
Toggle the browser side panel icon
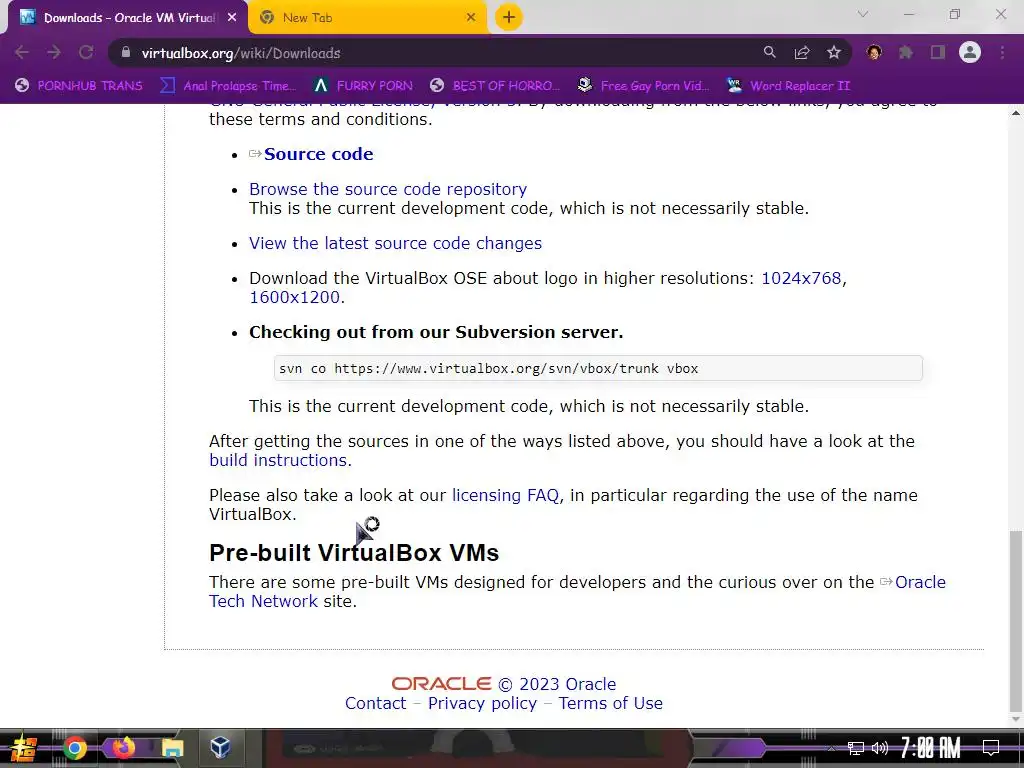coord(937,52)
